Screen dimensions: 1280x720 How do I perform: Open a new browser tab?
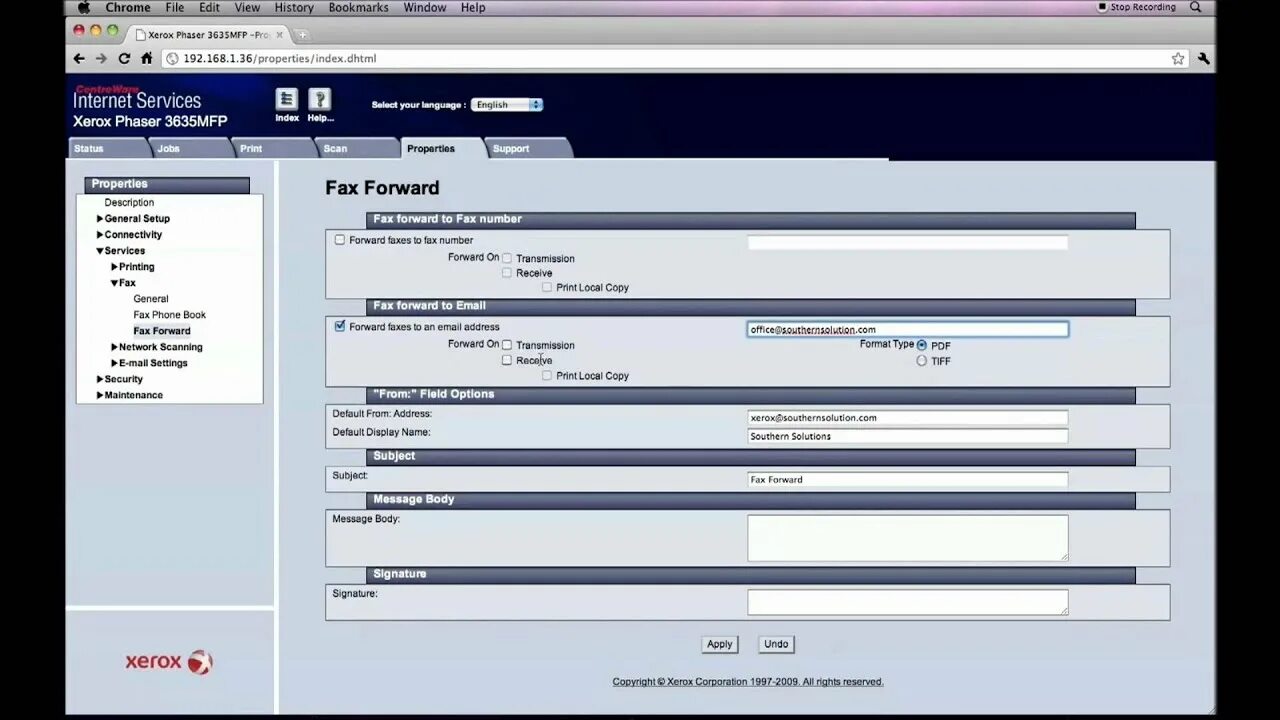pos(302,35)
